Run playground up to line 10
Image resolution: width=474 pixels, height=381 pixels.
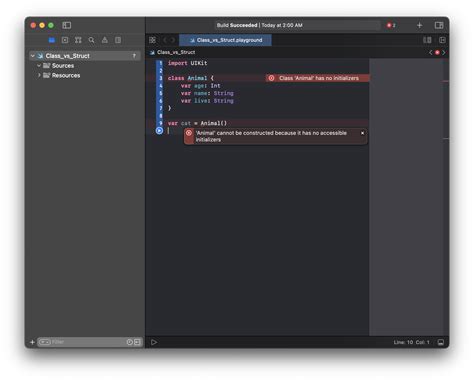click(159, 131)
